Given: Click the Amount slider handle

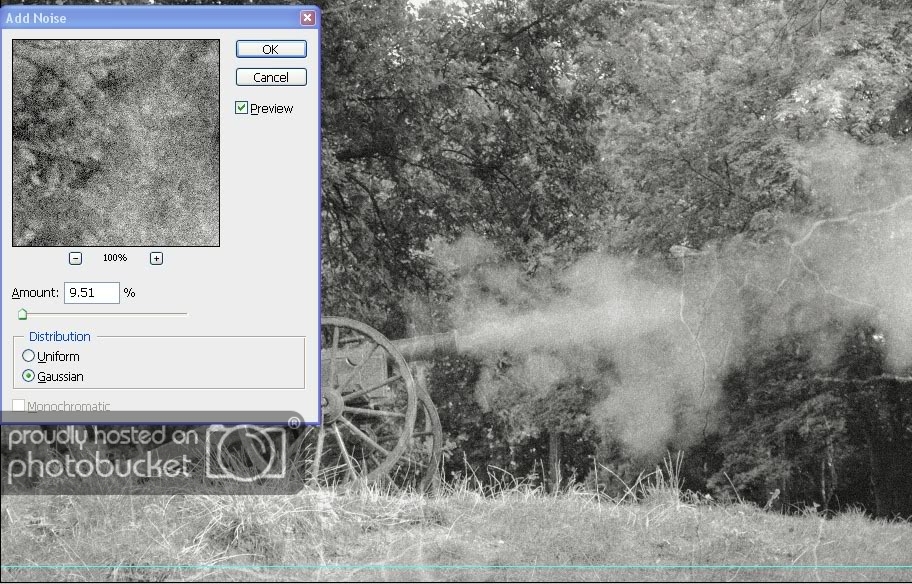Looking at the screenshot, I should (22, 314).
